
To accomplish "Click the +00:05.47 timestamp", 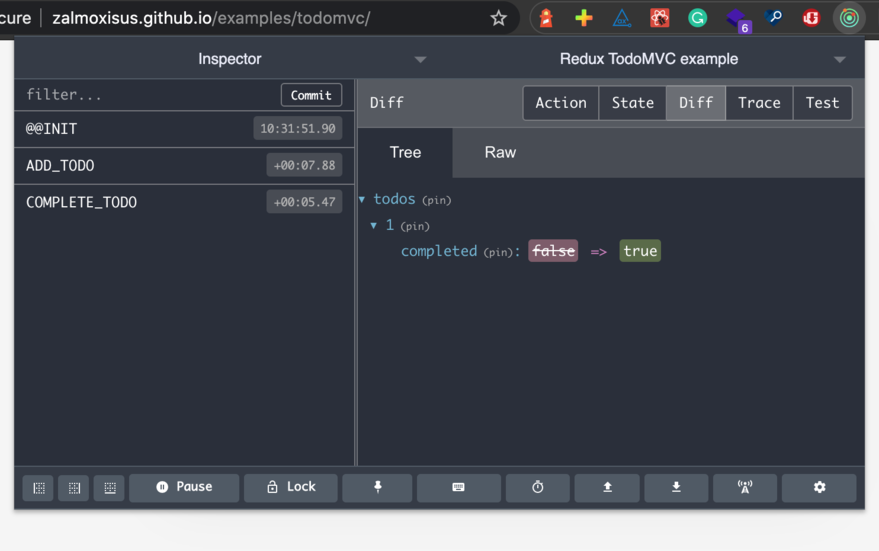I will [304, 202].
